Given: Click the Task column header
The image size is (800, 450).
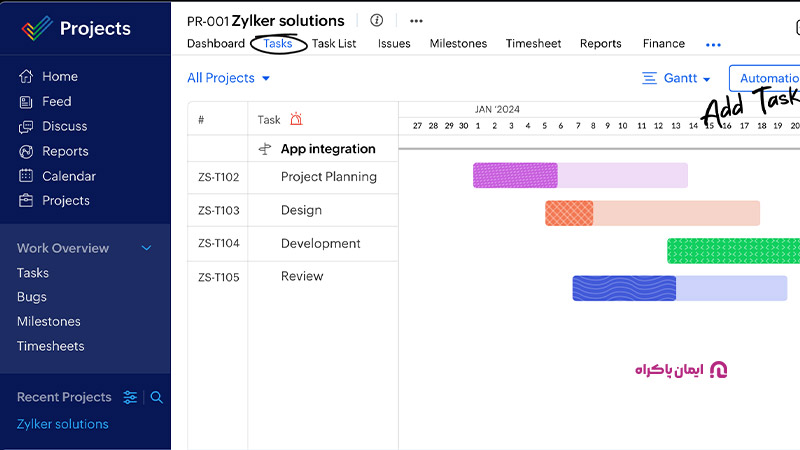Looking at the screenshot, I should tap(269, 120).
